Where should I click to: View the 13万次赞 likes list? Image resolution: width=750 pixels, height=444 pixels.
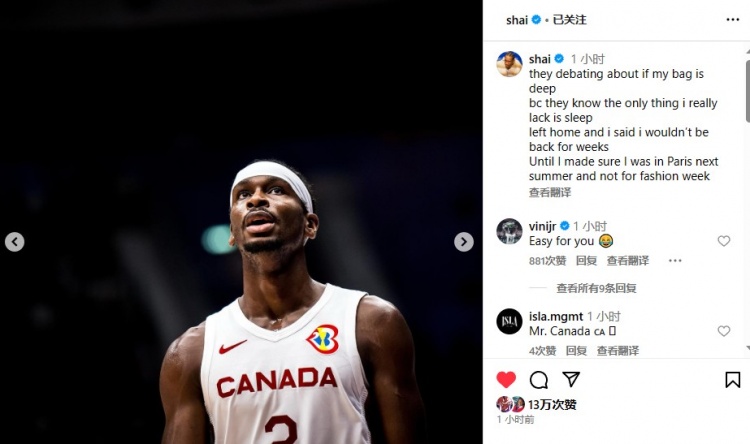click(552, 404)
